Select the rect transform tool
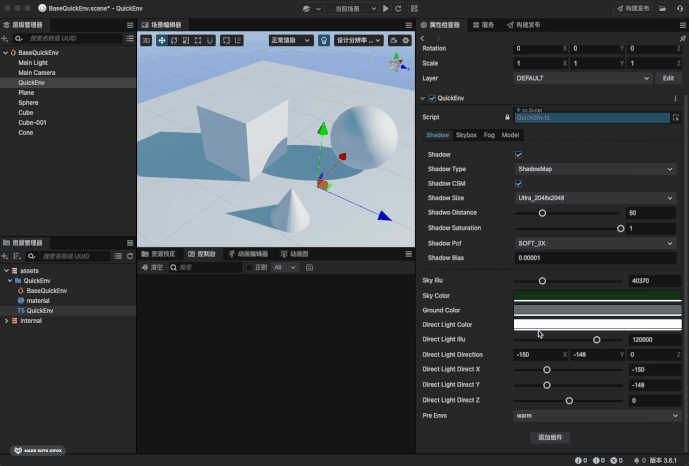The height and width of the screenshot is (466, 689). (198, 40)
